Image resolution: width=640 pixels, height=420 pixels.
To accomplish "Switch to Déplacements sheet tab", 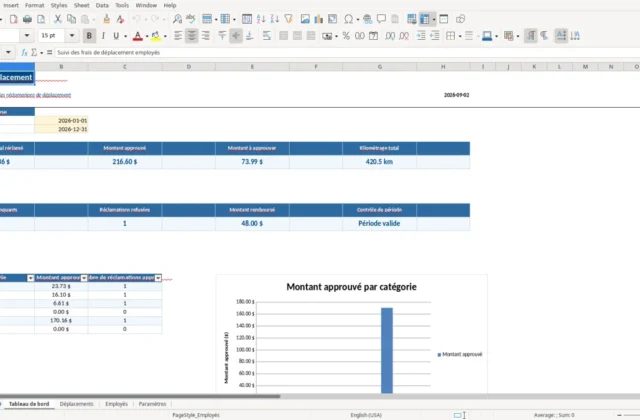I will 76,404.
